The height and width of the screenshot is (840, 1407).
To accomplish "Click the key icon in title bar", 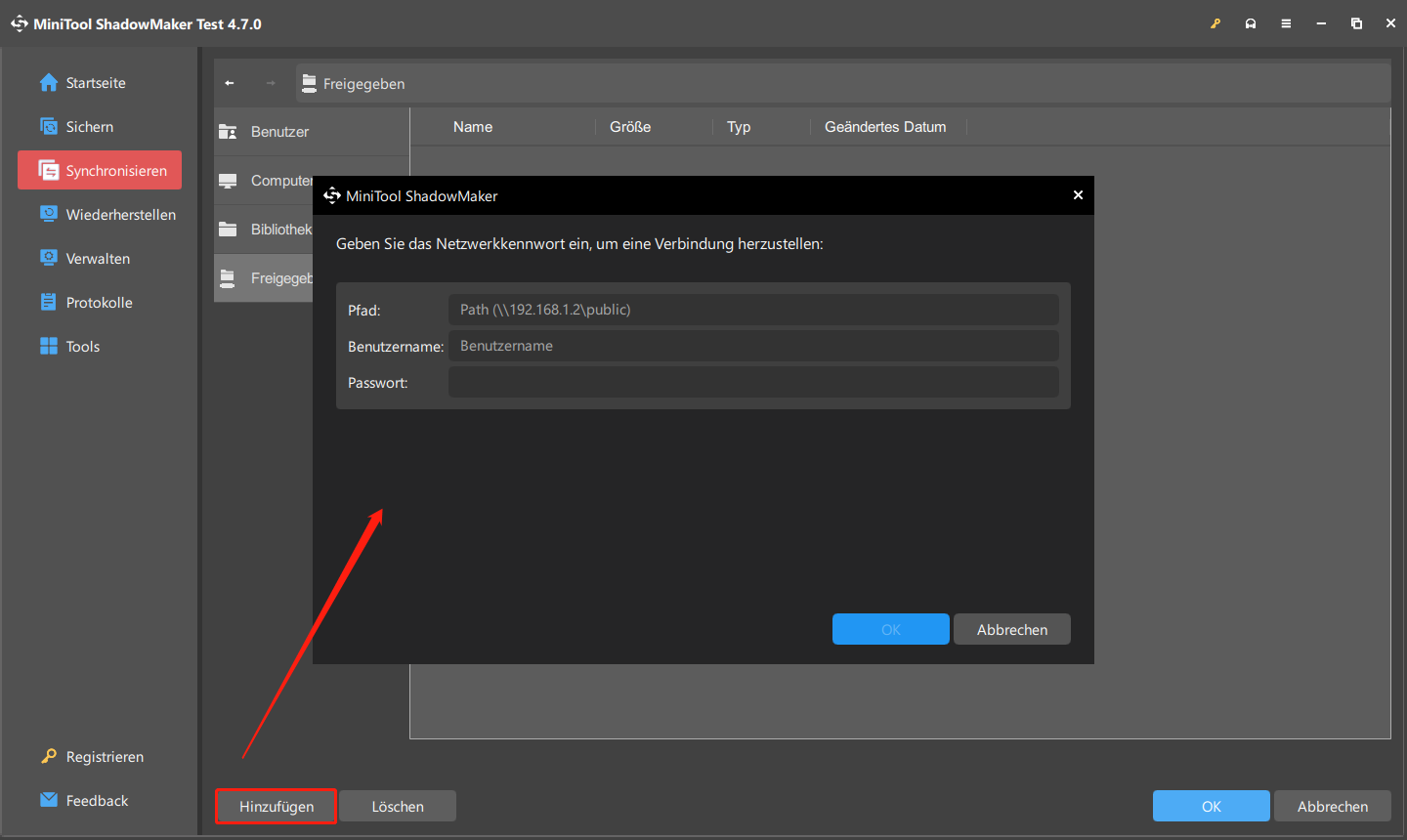I will tap(1215, 23).
